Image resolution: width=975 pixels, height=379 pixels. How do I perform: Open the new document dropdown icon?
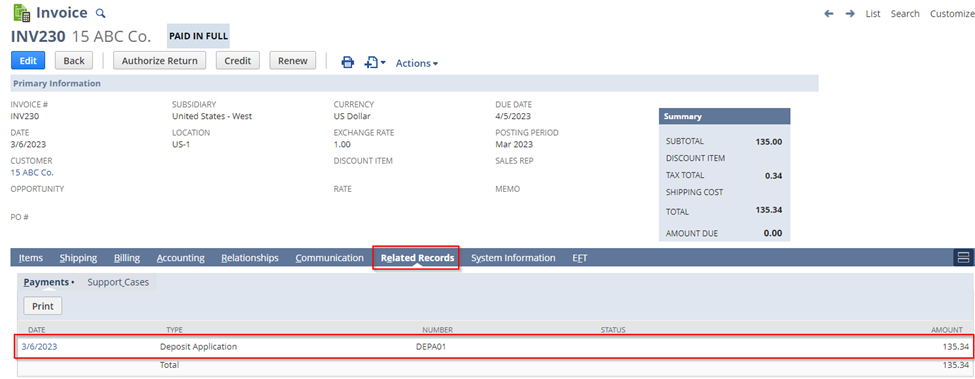375,62
